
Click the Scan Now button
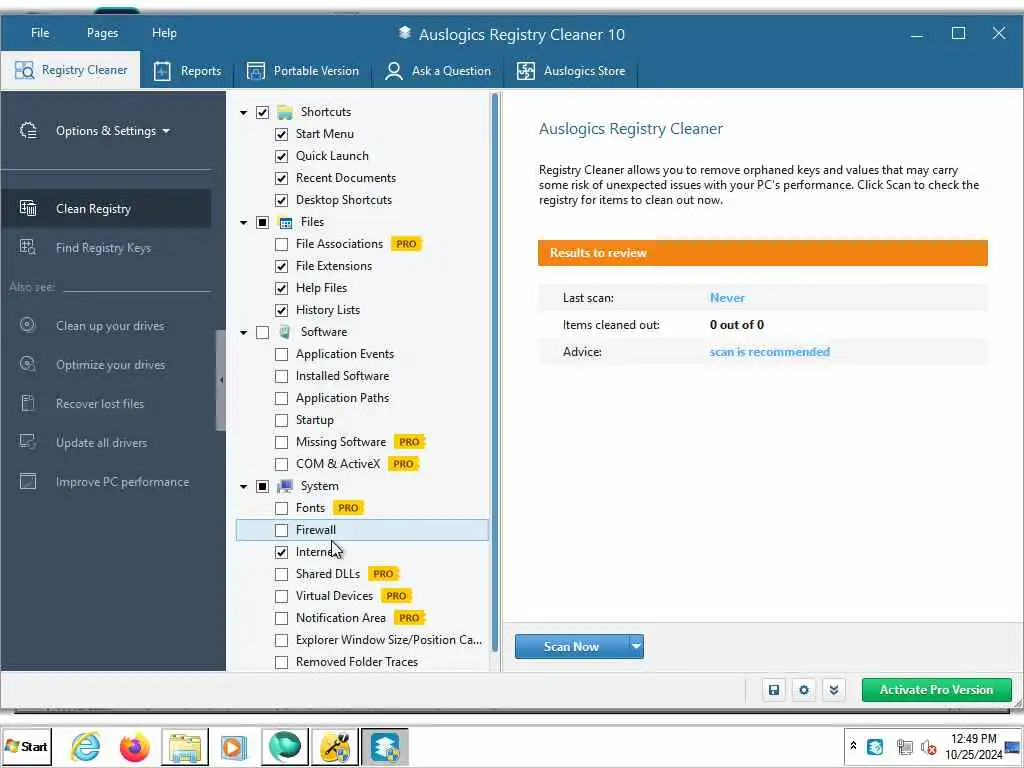click(571, 647)
